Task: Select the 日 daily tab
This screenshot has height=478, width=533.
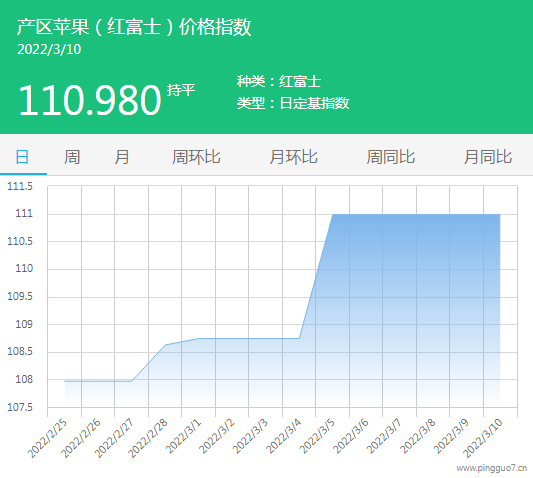Action: (x=22, y=157)
